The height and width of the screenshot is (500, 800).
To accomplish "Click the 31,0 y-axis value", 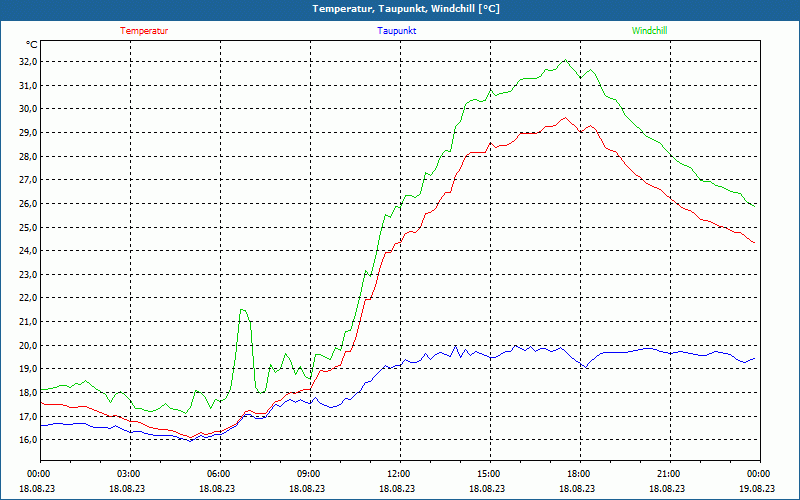I will pos(29,85).
